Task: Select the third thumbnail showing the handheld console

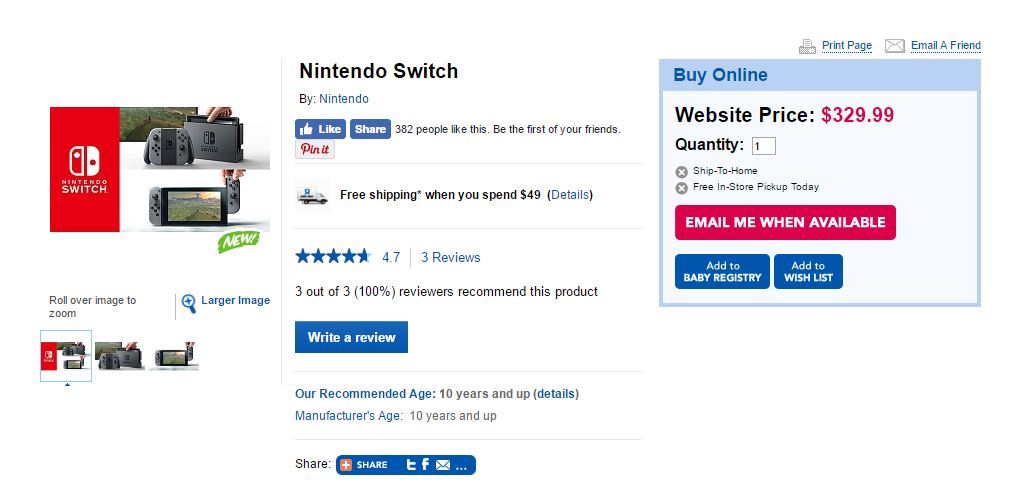Action: pyautogui.click(x=174, y=356)
